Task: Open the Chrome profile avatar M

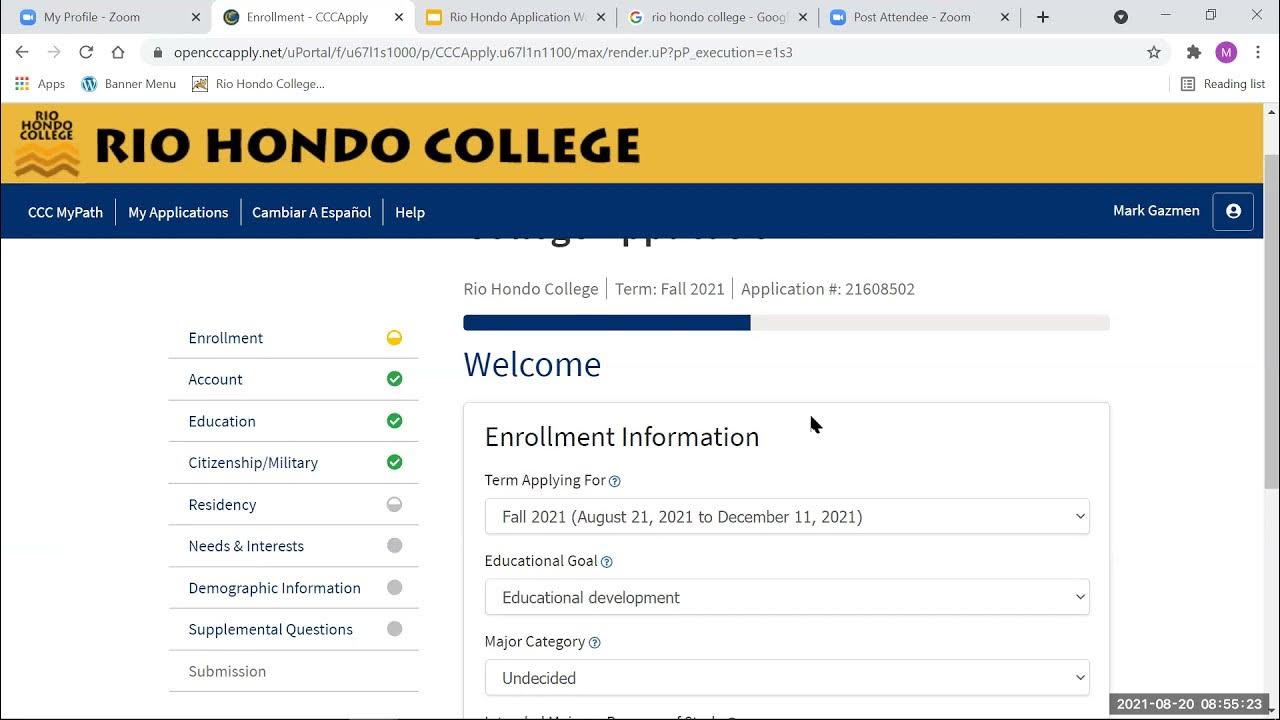Action: 1226,52
